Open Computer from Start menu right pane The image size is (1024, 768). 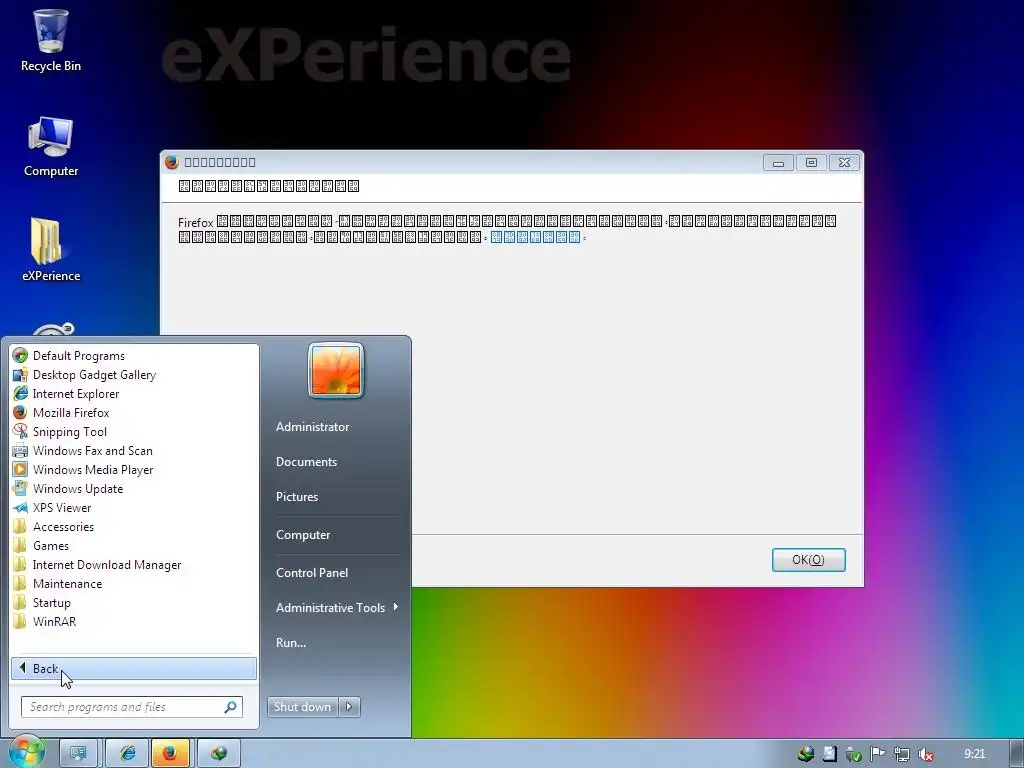(303, 535)
